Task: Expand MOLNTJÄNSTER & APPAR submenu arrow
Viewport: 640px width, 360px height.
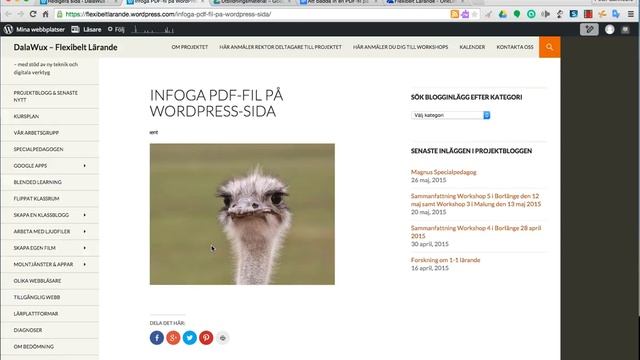Action: tap(84, 264)
